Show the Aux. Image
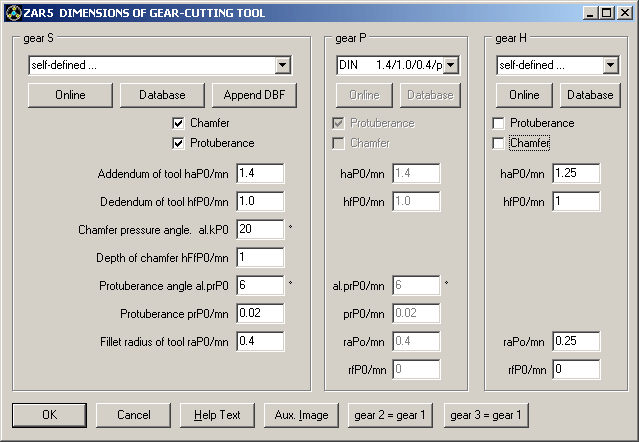The height and width of the screenshot is (442, 639). [x=301, y=415]
